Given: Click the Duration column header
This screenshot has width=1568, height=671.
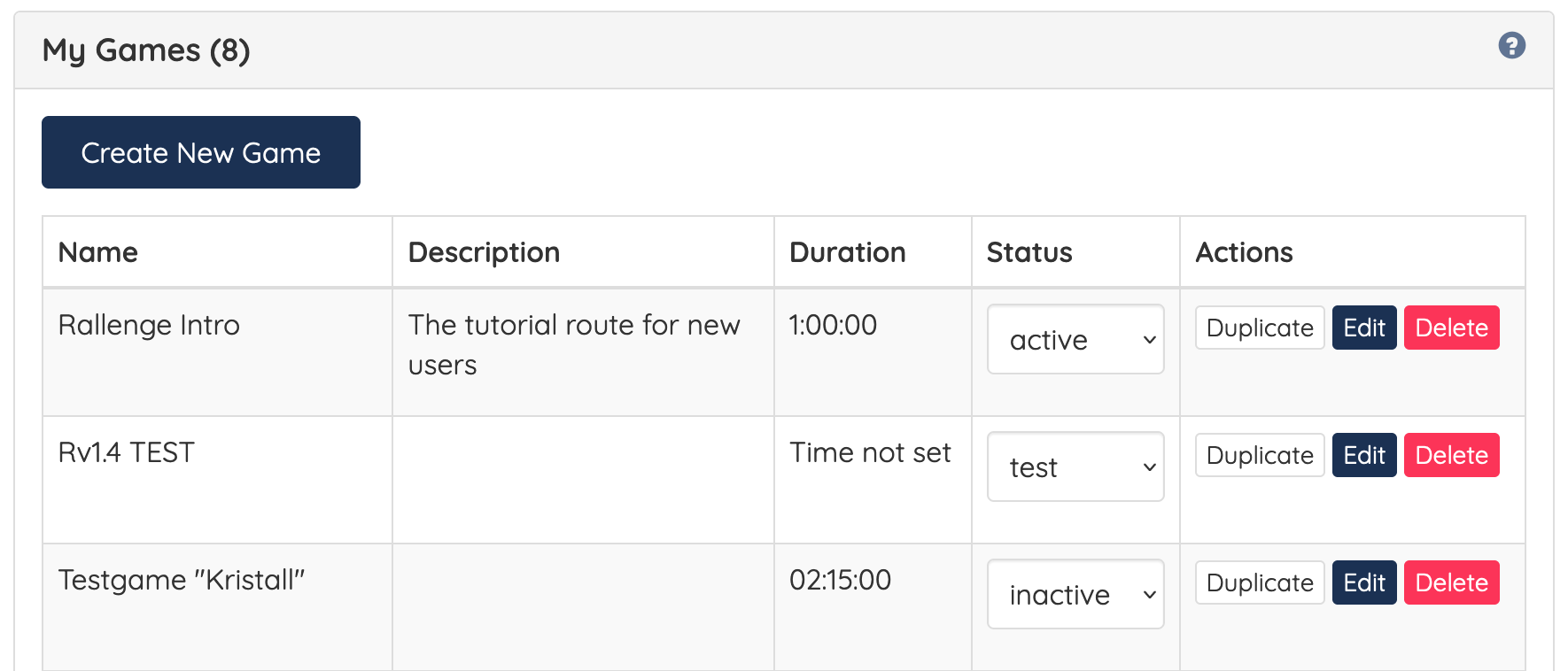Looking at the screenshot, I should (848, 252).
